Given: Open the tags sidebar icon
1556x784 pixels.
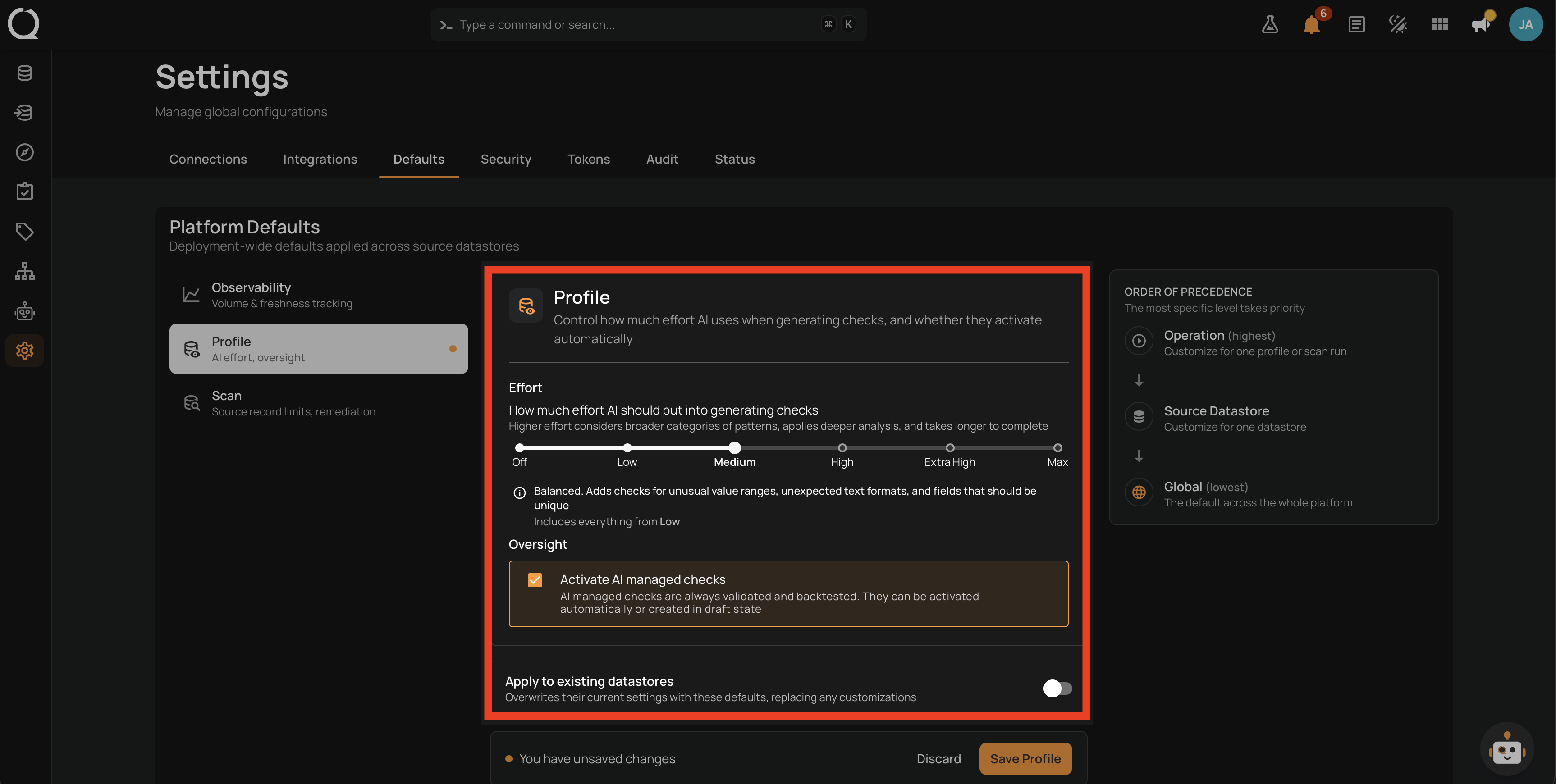Looking at the screenshot, I should [x=25, y=231].
